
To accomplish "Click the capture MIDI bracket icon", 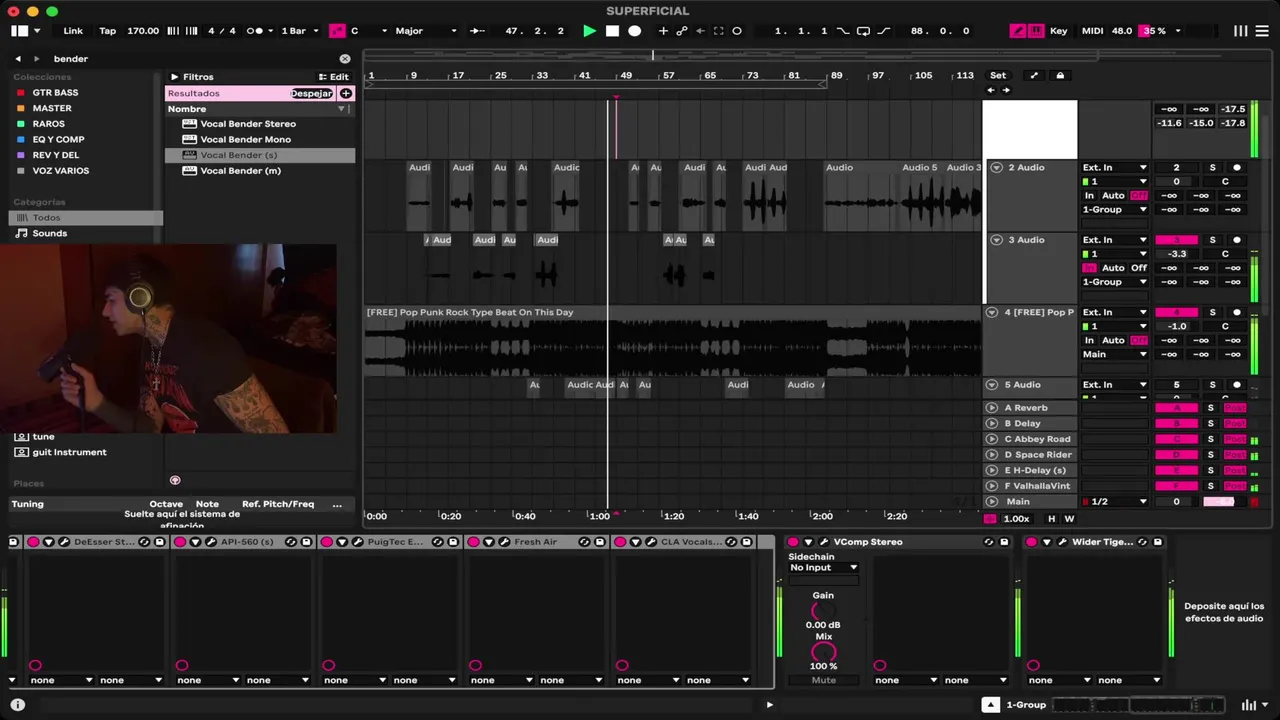I will pyautogui.click(x=718, y=31).
